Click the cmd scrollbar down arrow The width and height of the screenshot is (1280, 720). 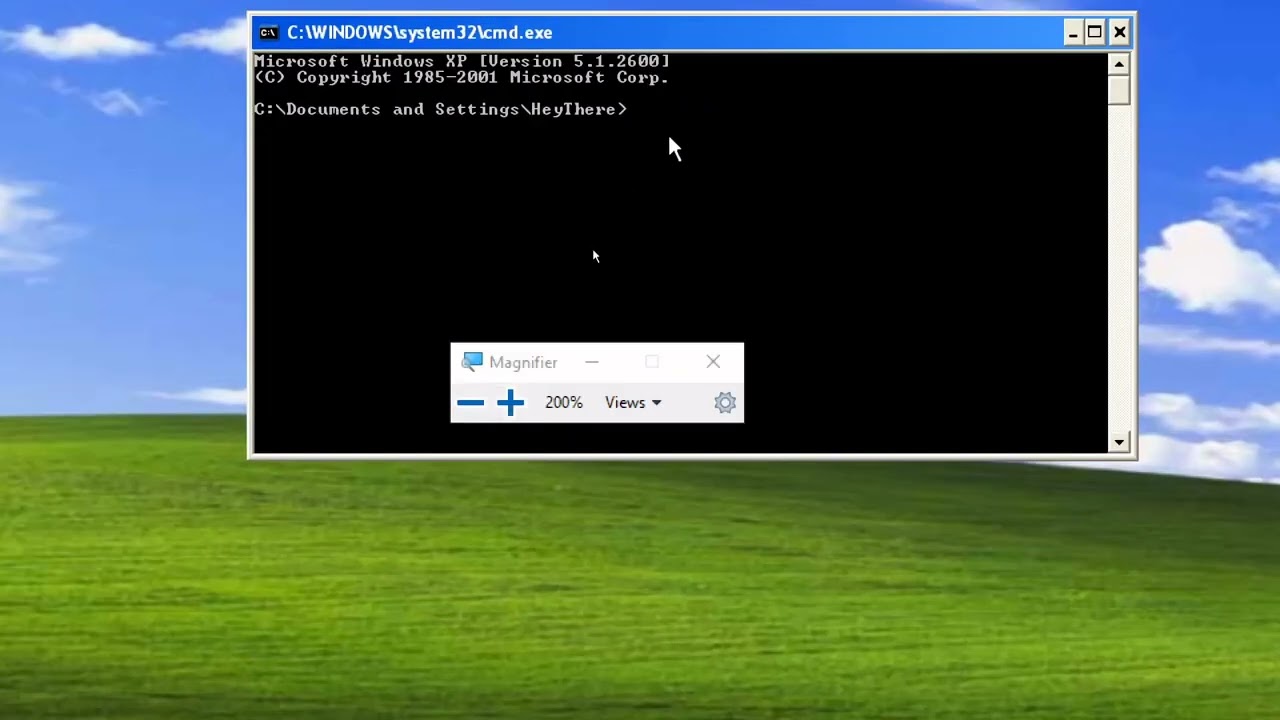tap(1119, 442)
